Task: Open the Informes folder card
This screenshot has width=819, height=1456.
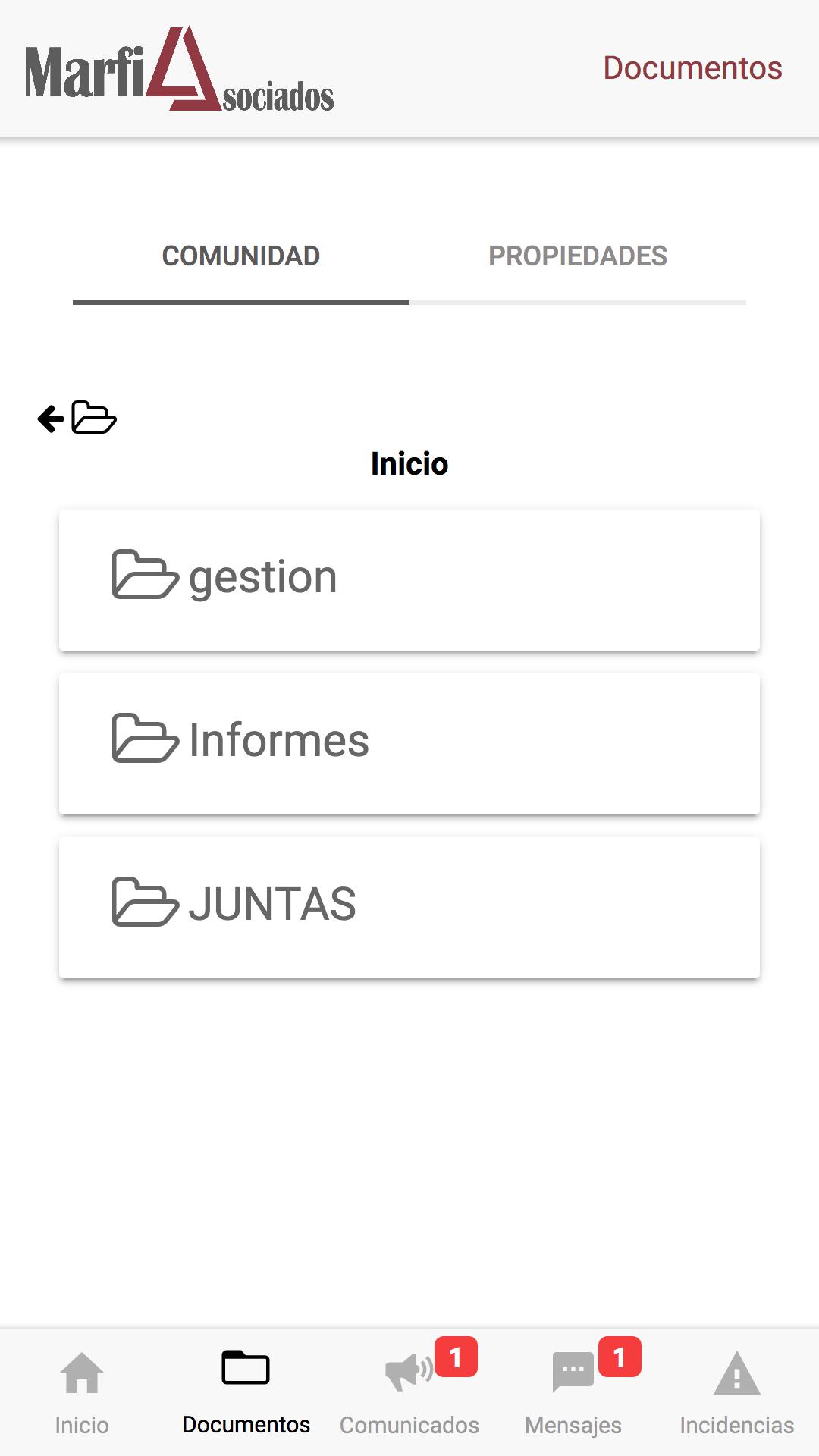Action: pyautogui.click(x=409, y=744)
